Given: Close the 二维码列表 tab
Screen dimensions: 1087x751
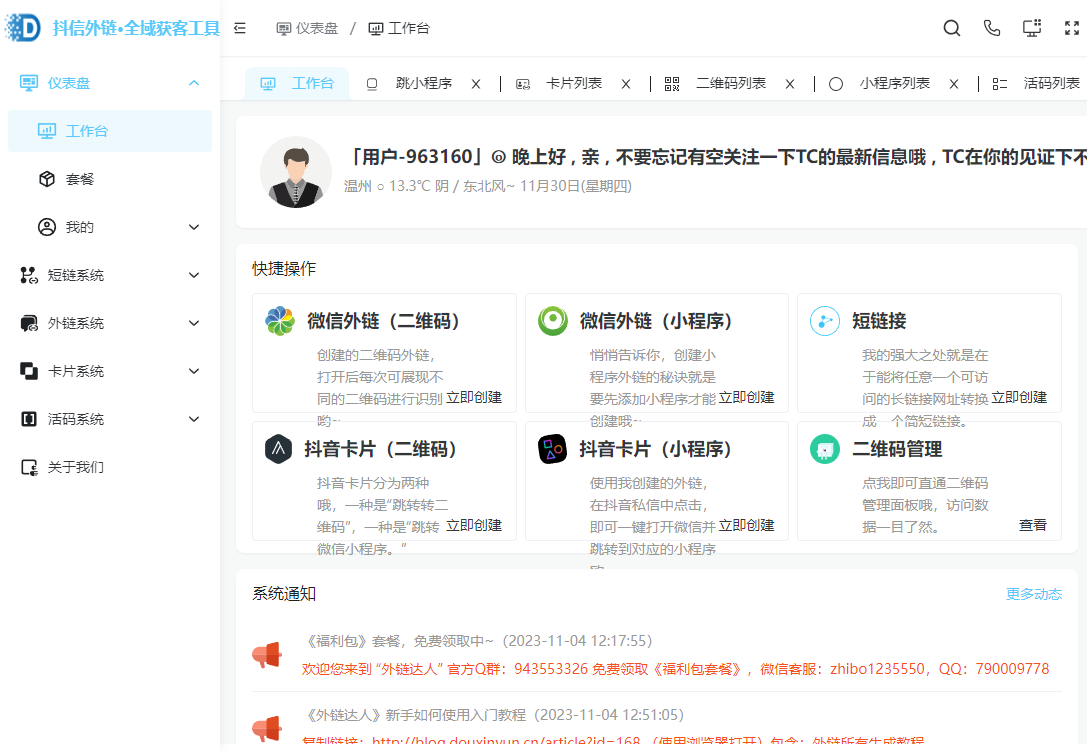Looking at the screenshot, I should (x=790, y=84).
